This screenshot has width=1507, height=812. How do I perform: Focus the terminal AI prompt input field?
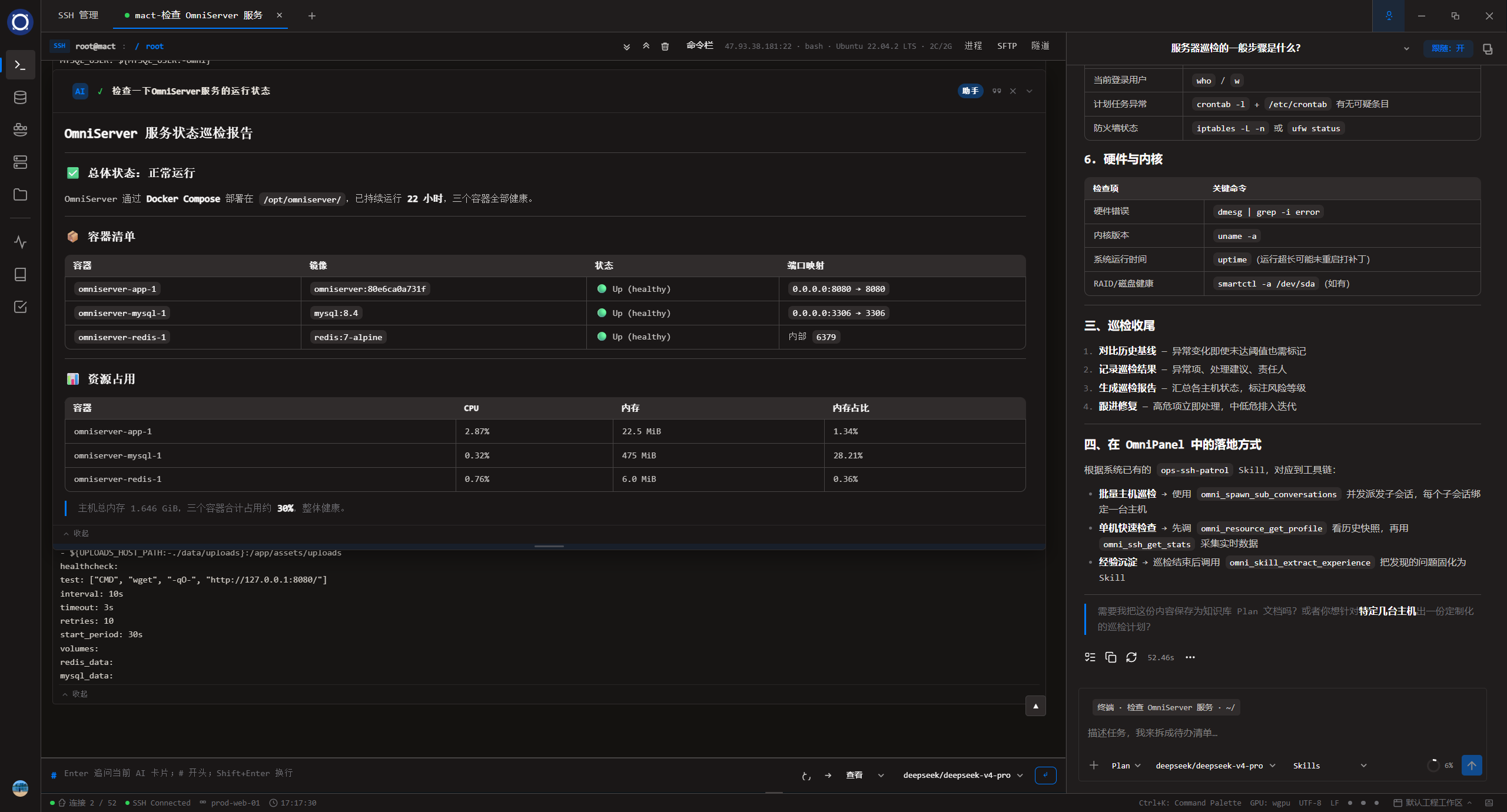tap(424, 773)
